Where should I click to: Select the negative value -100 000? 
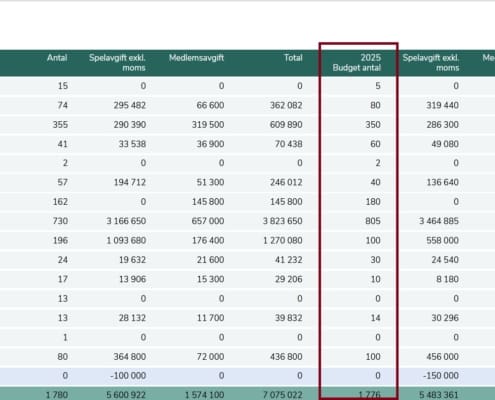click(128, 376)
